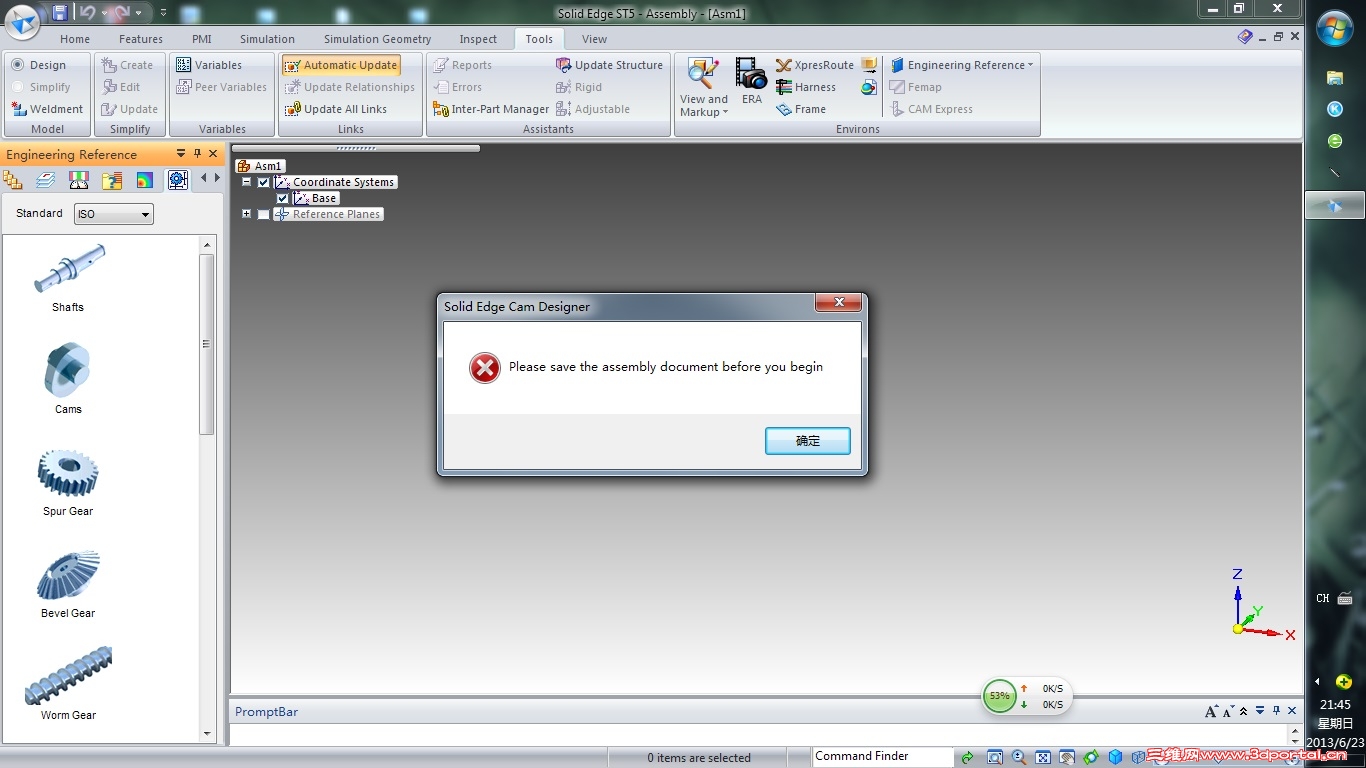1366x768 pixels.
Task: Open the Variables table
Action: pyautogui.click(x=209, y=65)
